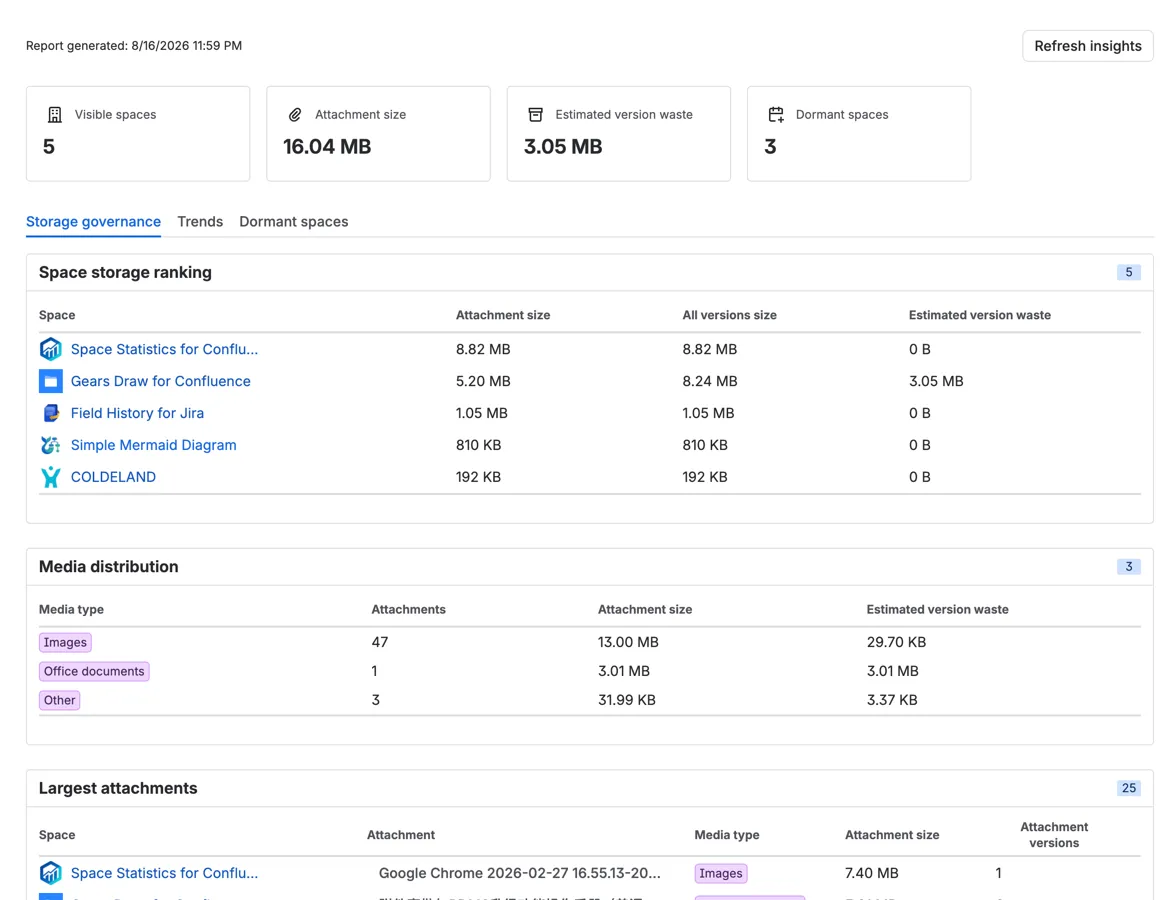Click the Gears Draw for Confluence space icon

(51, 381)
